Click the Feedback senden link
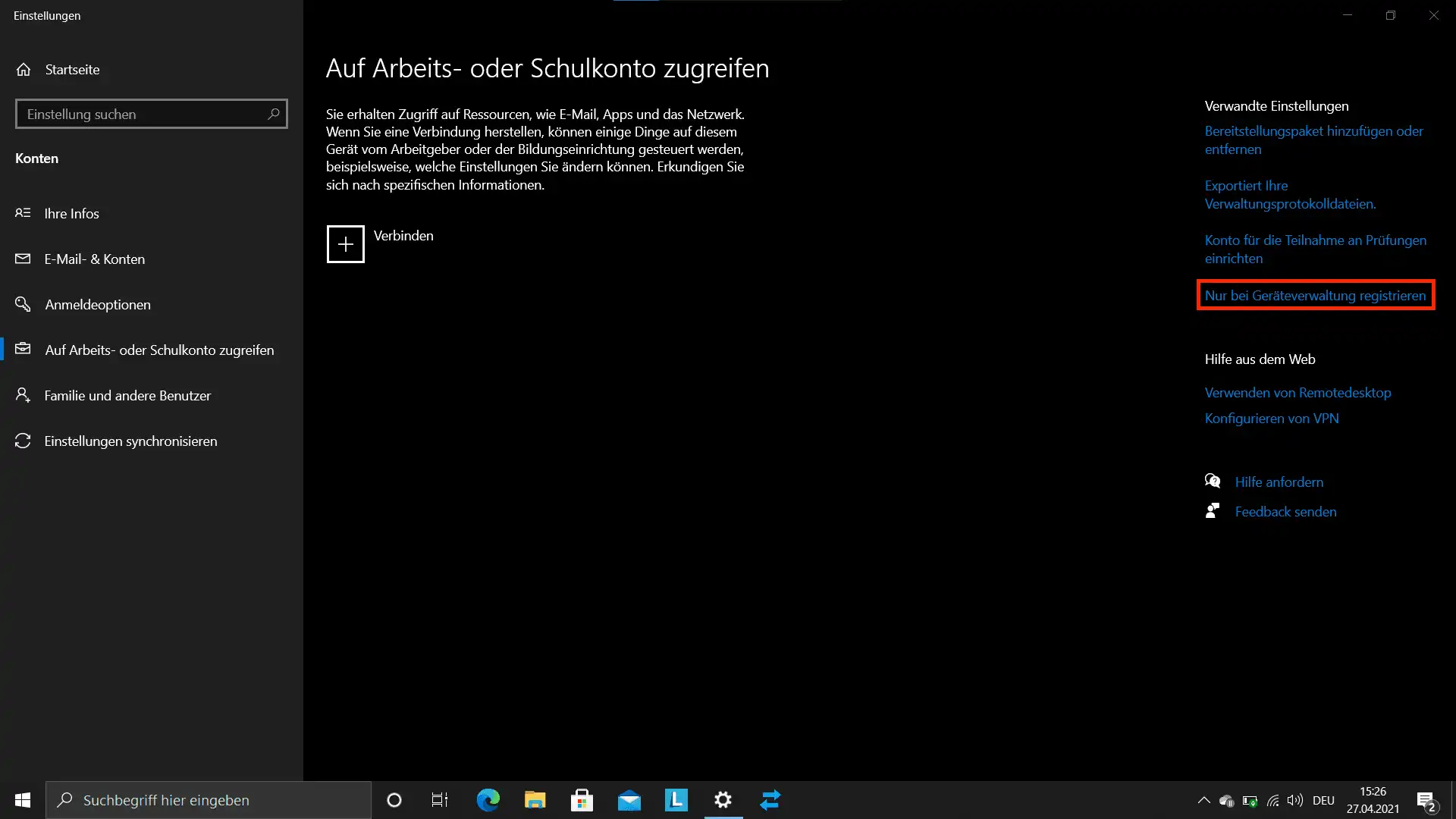The height and width of the screenshot is (819, 1456). coord(1285,512)
